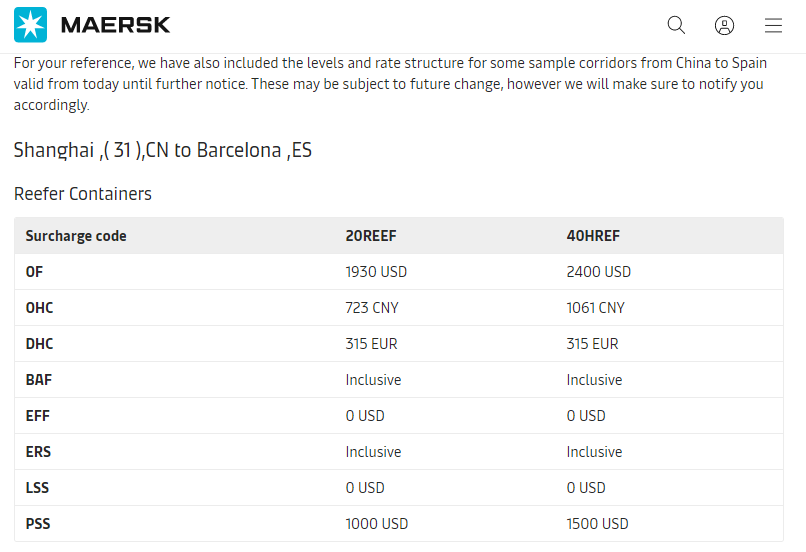Open the hamburger menu icon
Image resolution: width=806 pixels, height=552 pixels.
point(773,25)
